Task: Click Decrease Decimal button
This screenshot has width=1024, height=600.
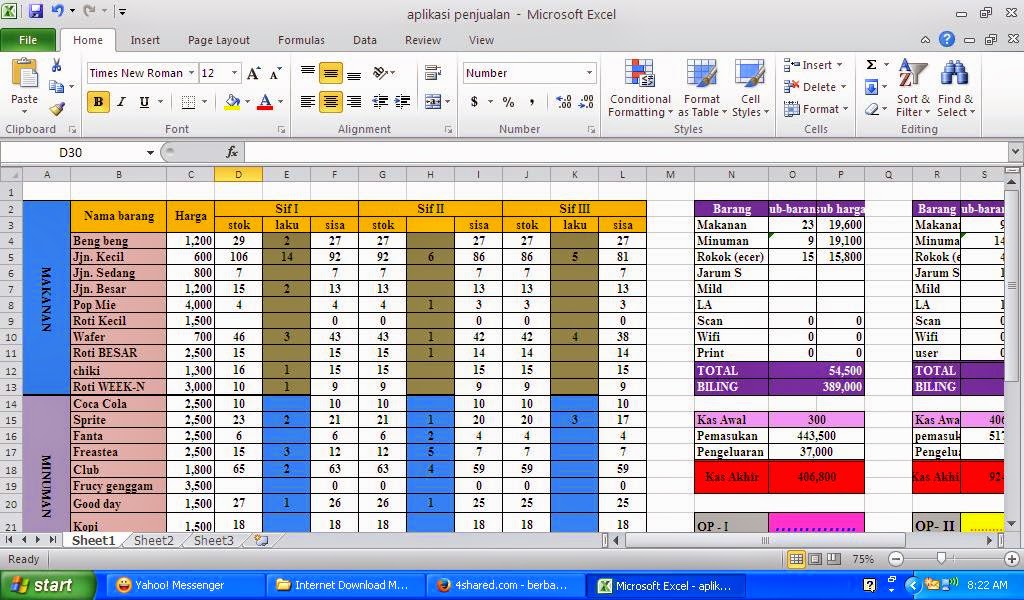Action: pyautogui.click(x=586, y=102)
